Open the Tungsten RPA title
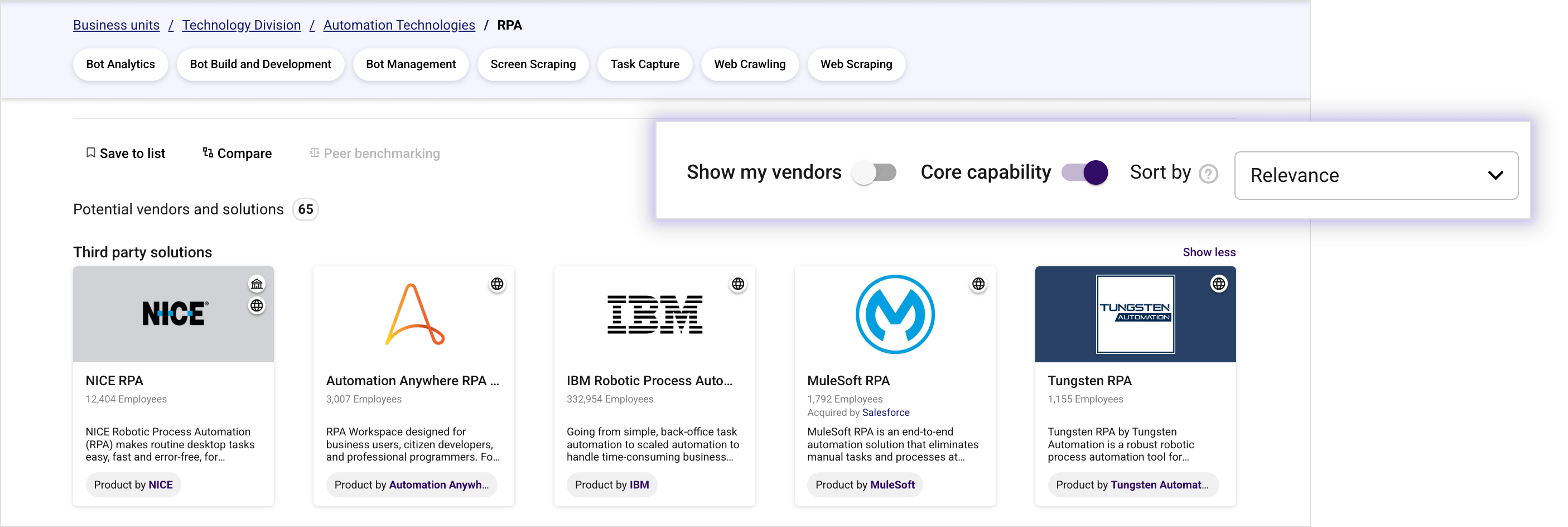The image size is (1568, 527). tap(1089, 381)
